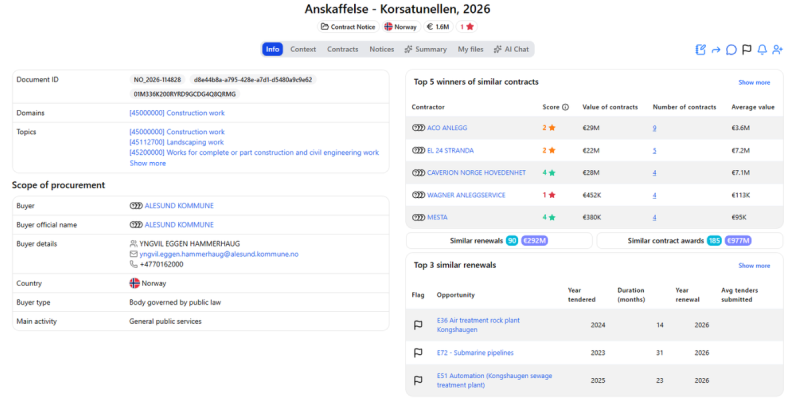
Task: Click the company icon beside CAVERION NORGE HOVEDENHET
Action: 418,173
